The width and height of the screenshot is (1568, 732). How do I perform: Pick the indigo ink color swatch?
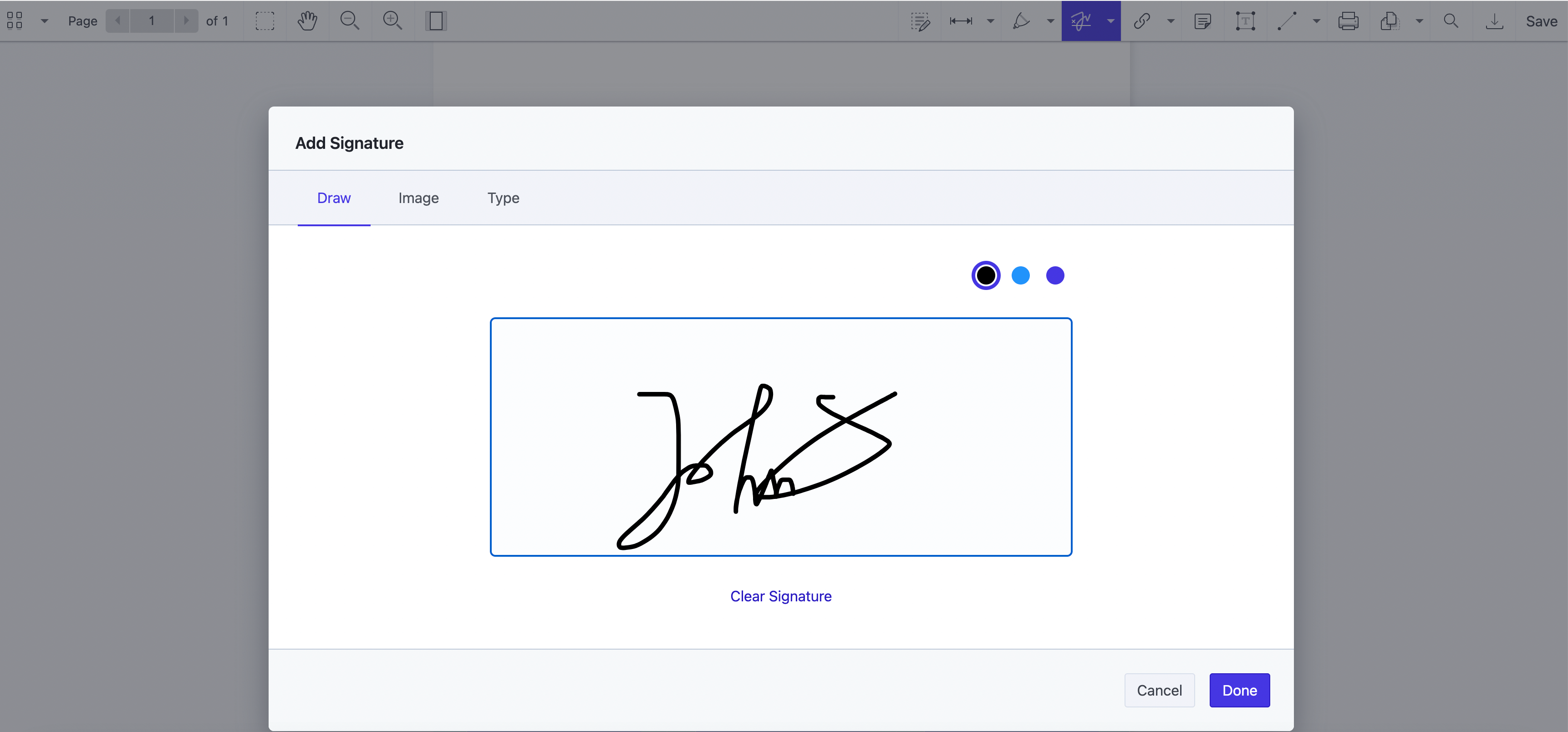tap(1055, 276)
